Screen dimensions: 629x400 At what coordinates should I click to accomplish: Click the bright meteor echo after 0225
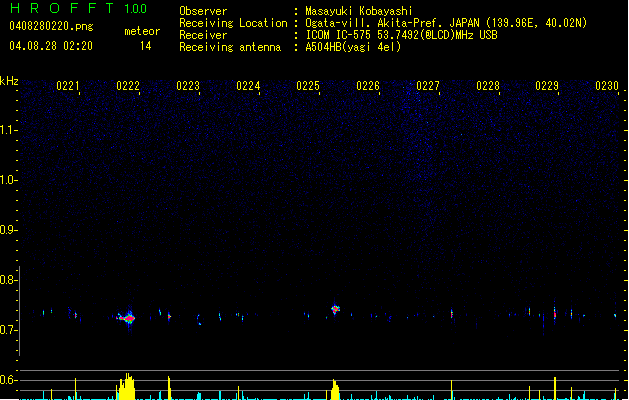[335, 309]
